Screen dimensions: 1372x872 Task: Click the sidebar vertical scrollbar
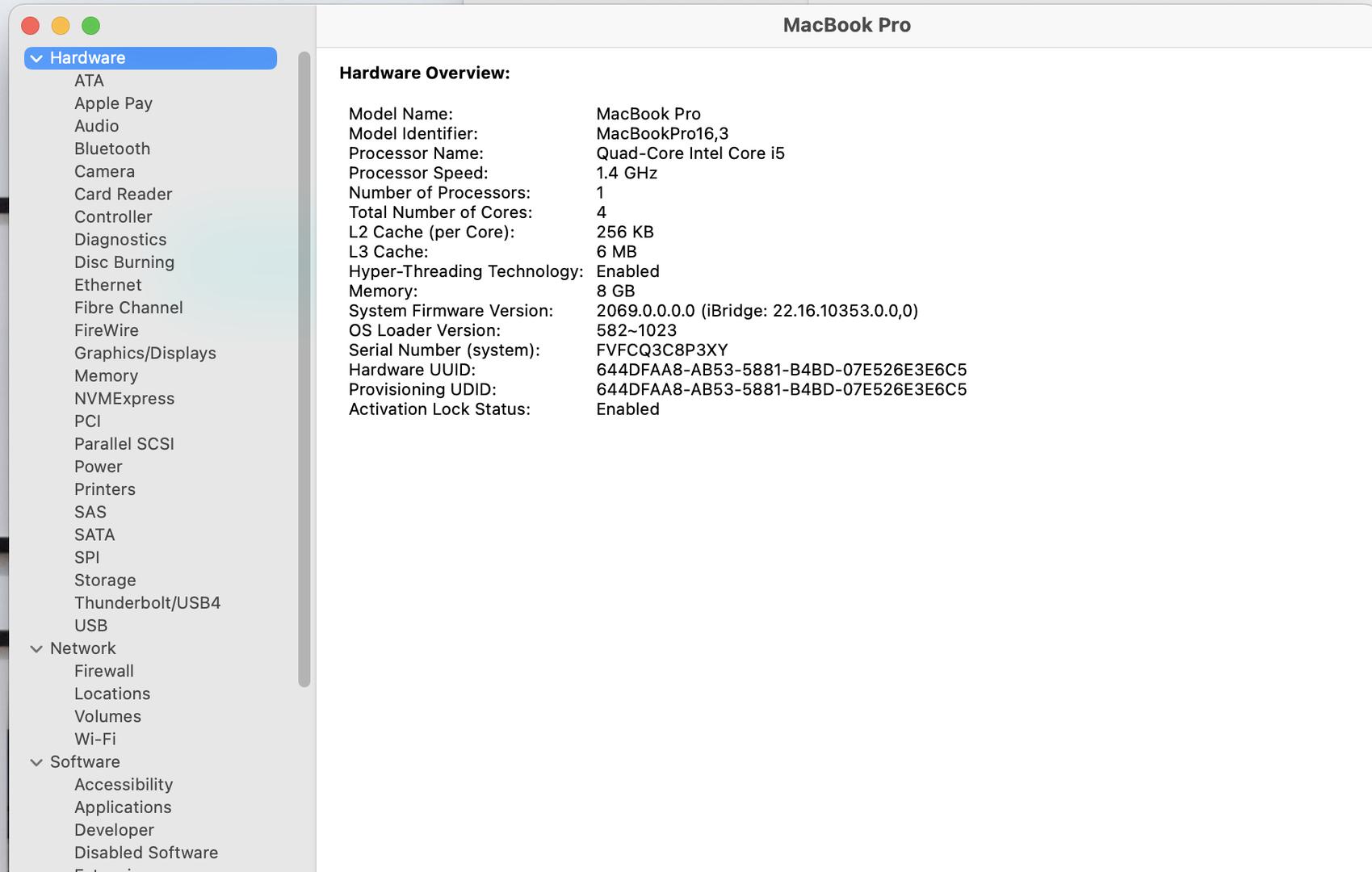click(304, 369)
